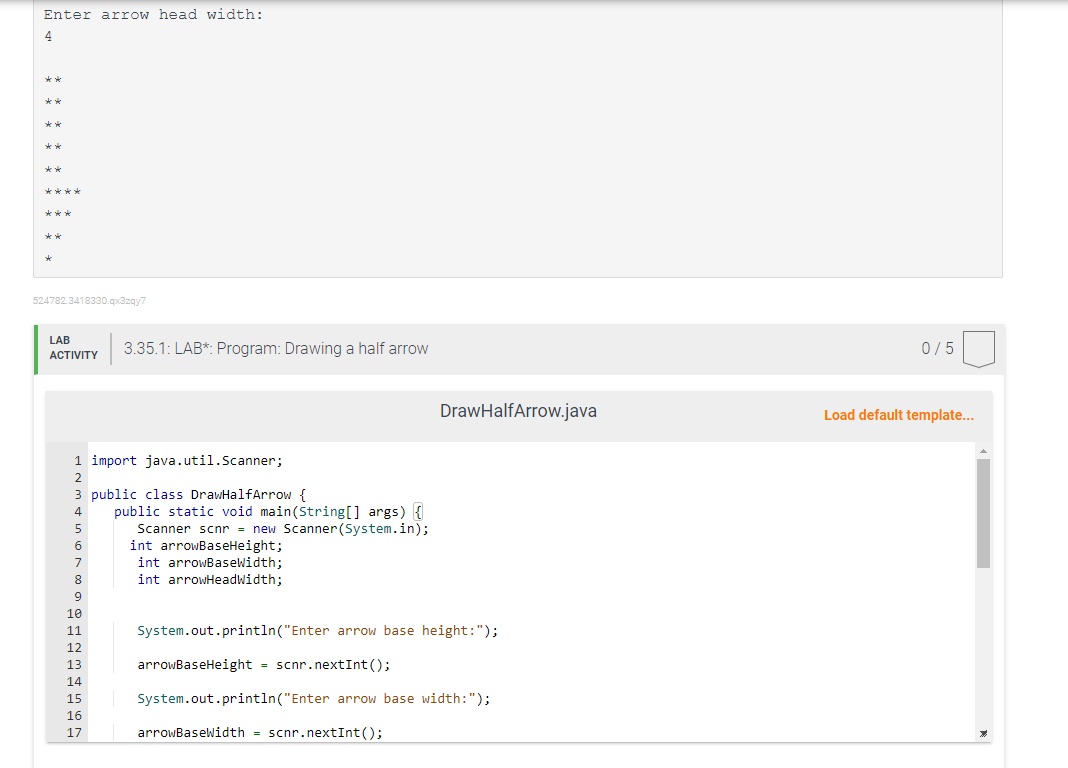1068x768 pixels.
Task: Click the resize handle below the code editor
Action: pos(983,733)
